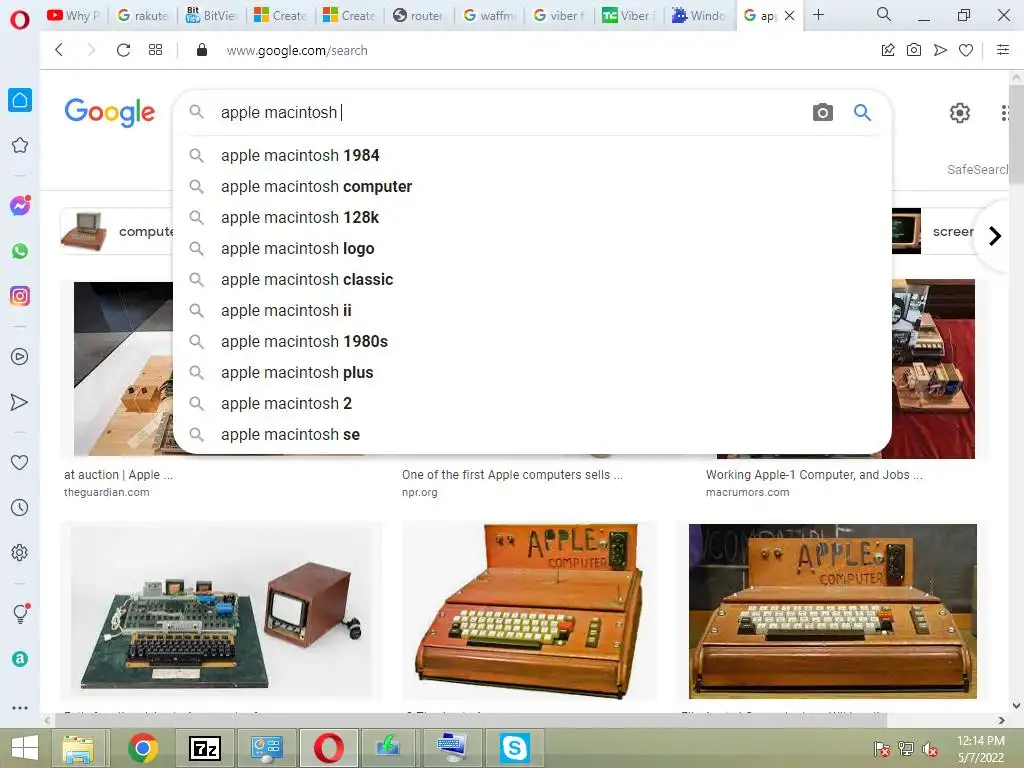The width and height of the screenshot is (1024, 768).
Task: Open the green 'a' sidebar extension icon
Action: (20, 659)
